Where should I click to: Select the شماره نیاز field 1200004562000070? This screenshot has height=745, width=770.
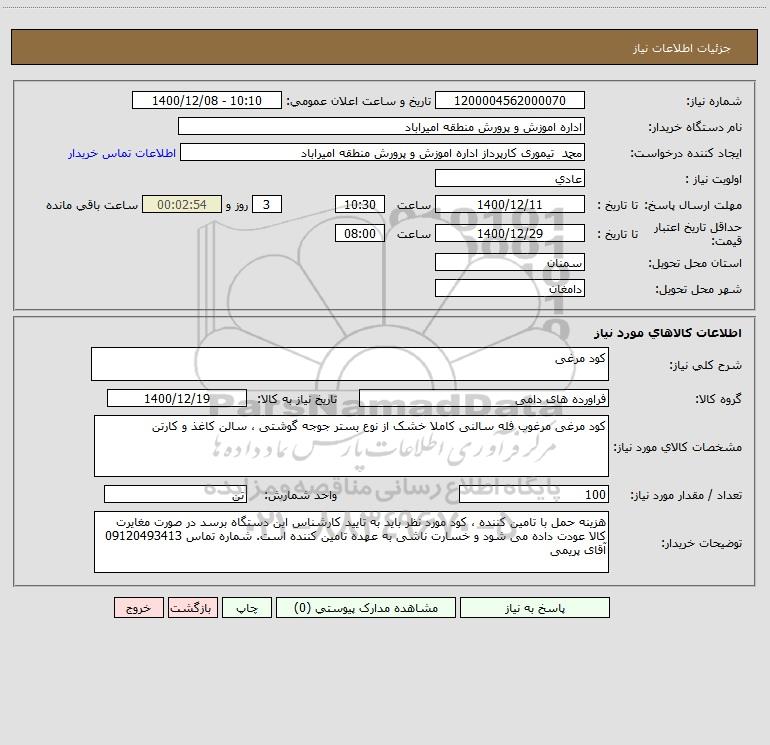click(x=510, y=100)
